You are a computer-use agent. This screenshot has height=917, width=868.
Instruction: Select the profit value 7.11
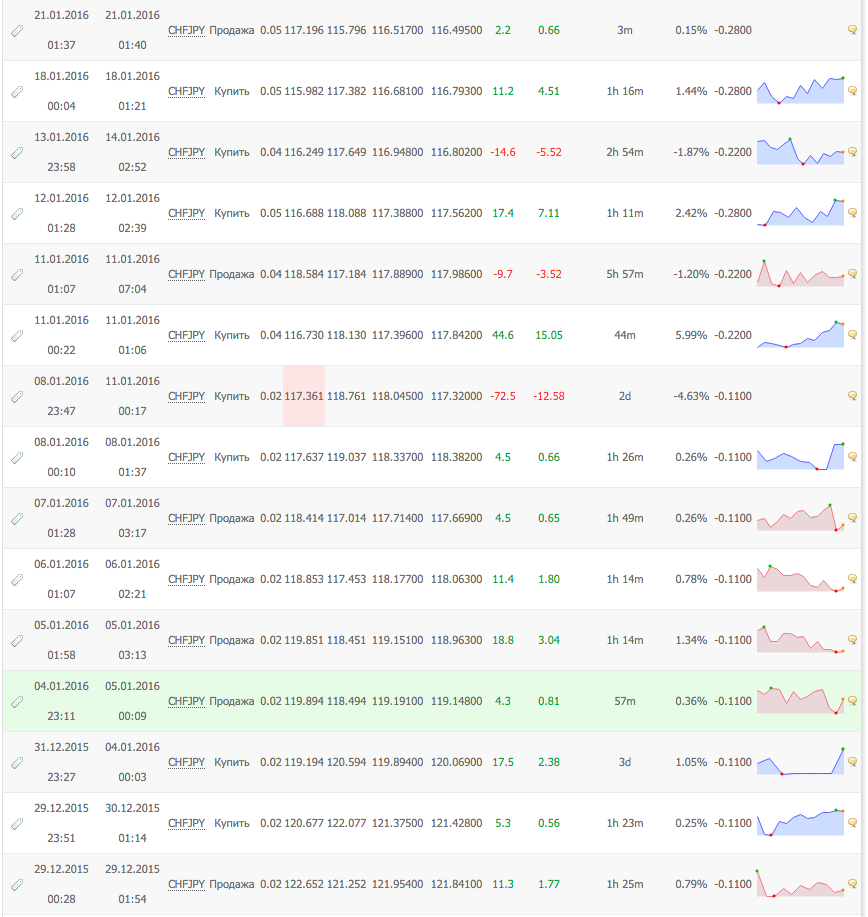[549, 213]
